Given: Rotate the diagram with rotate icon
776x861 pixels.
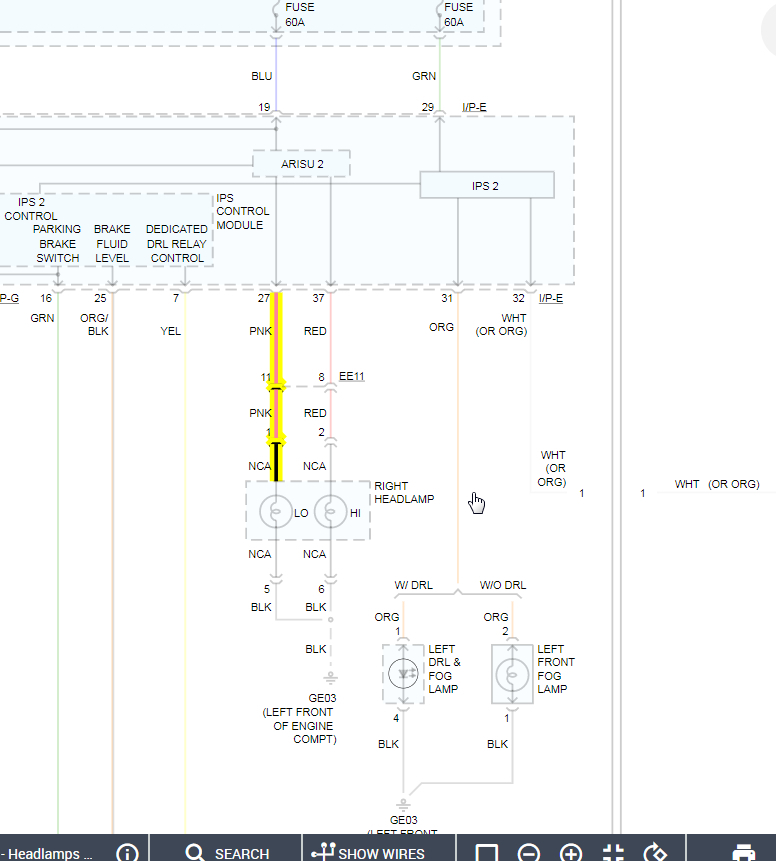Looking at the screenshot, I should click(x=655, y=853).
